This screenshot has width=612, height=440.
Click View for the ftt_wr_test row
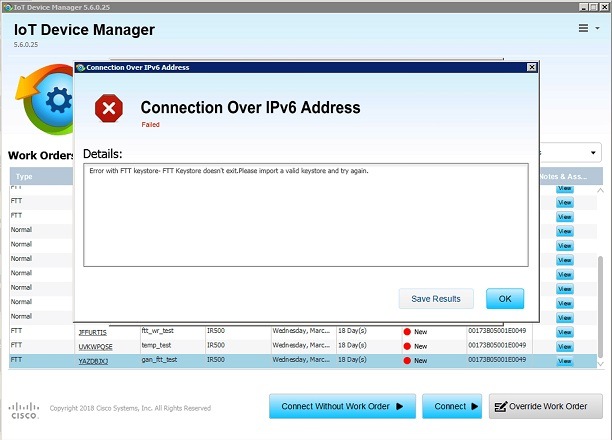tap(564, 332)
